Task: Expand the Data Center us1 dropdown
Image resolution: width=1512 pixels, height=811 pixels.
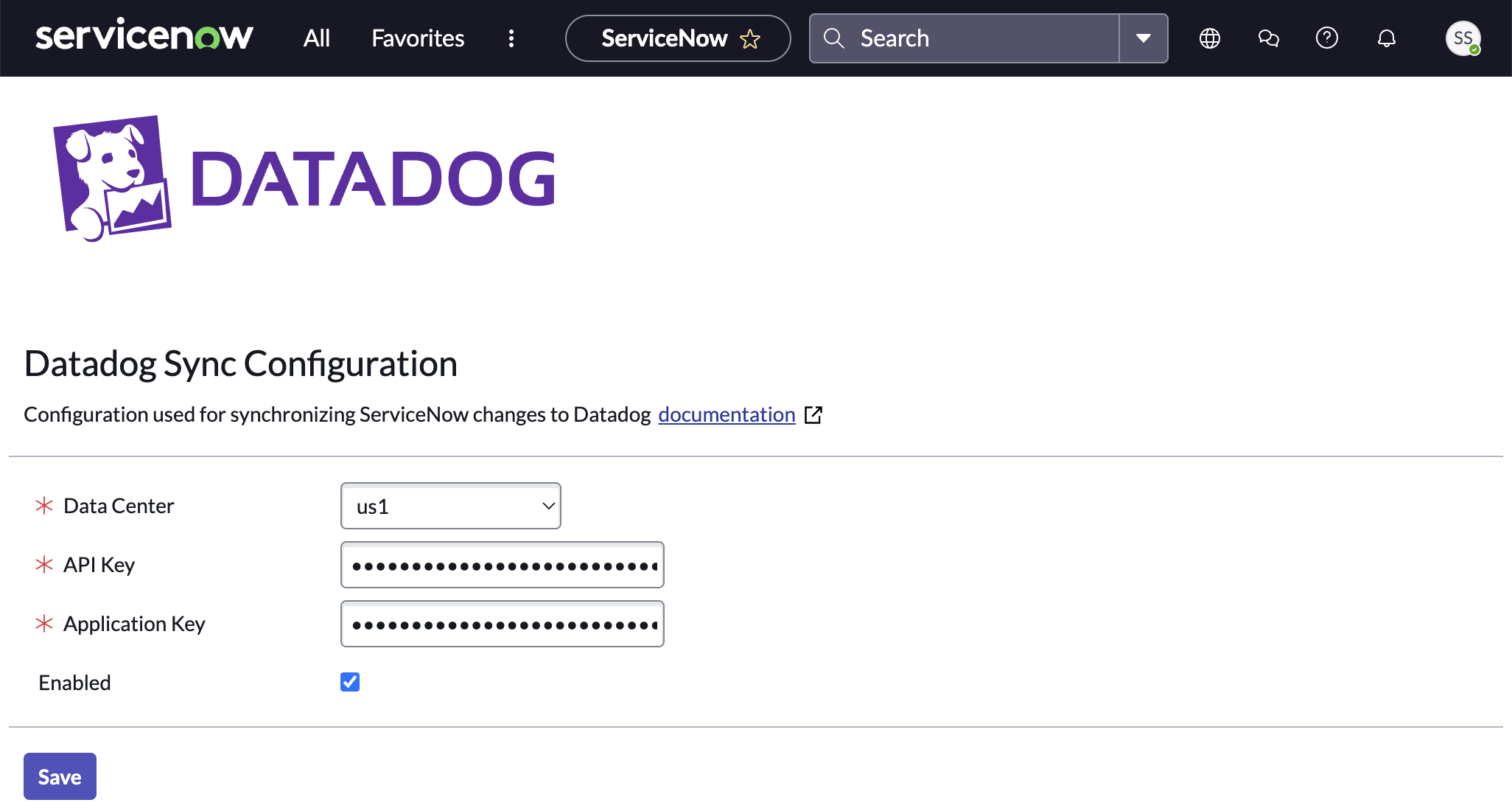Action: pyautogui.click(x=451, y=507)
